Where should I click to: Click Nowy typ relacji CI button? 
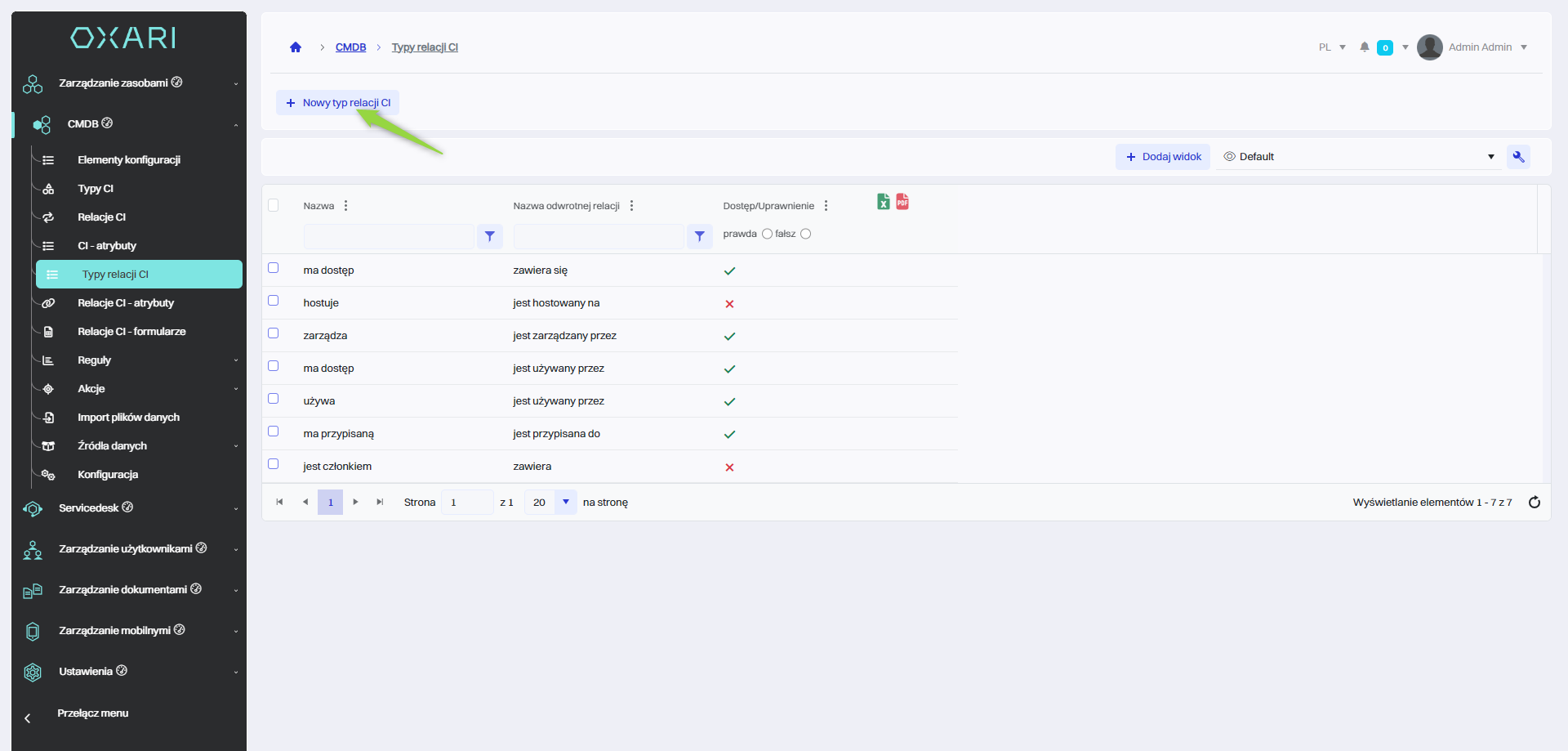pyautogui.click(x=338, y=103)
